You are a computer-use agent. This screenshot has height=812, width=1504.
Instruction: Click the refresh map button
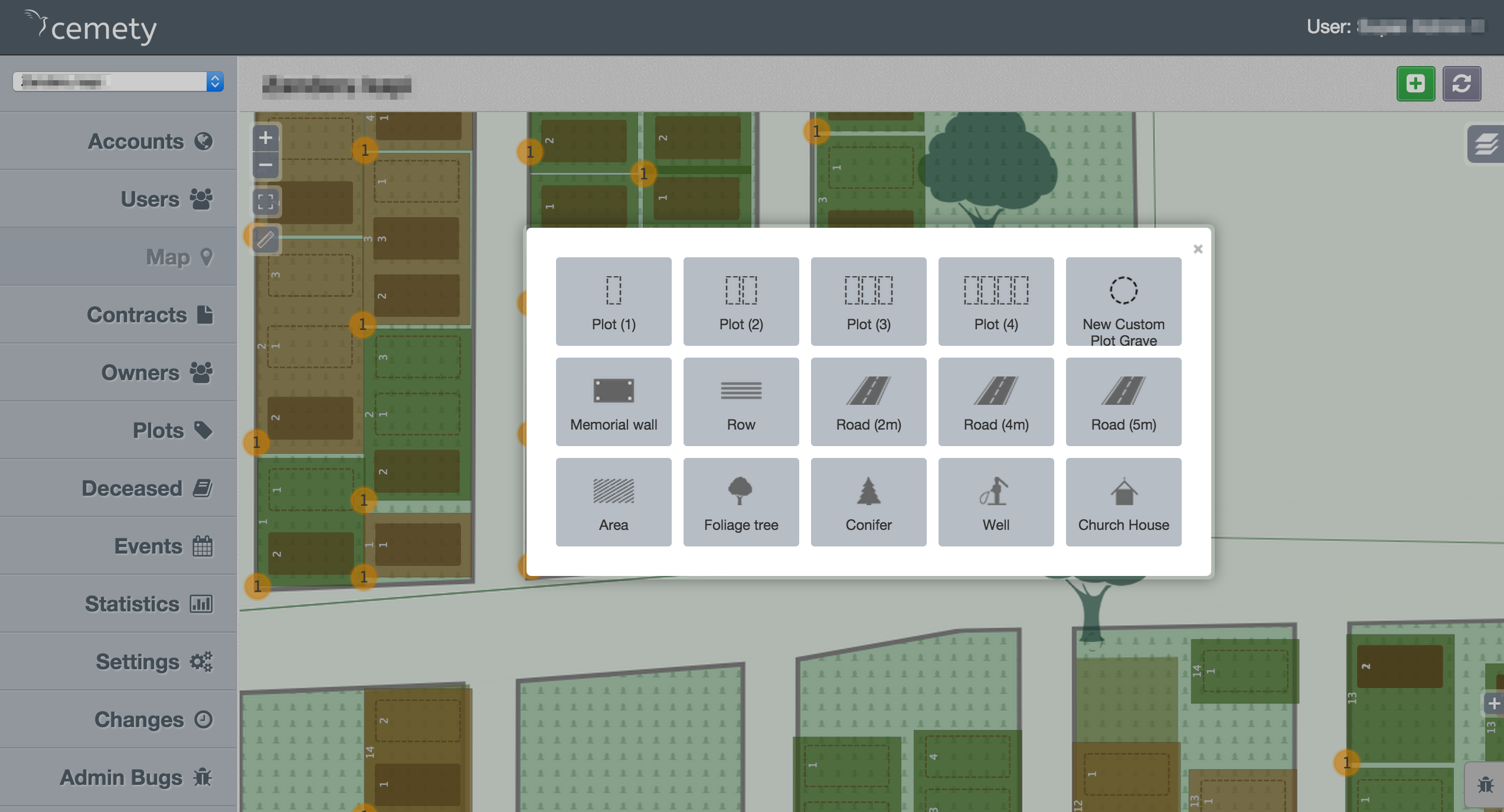pos(1461,84)
